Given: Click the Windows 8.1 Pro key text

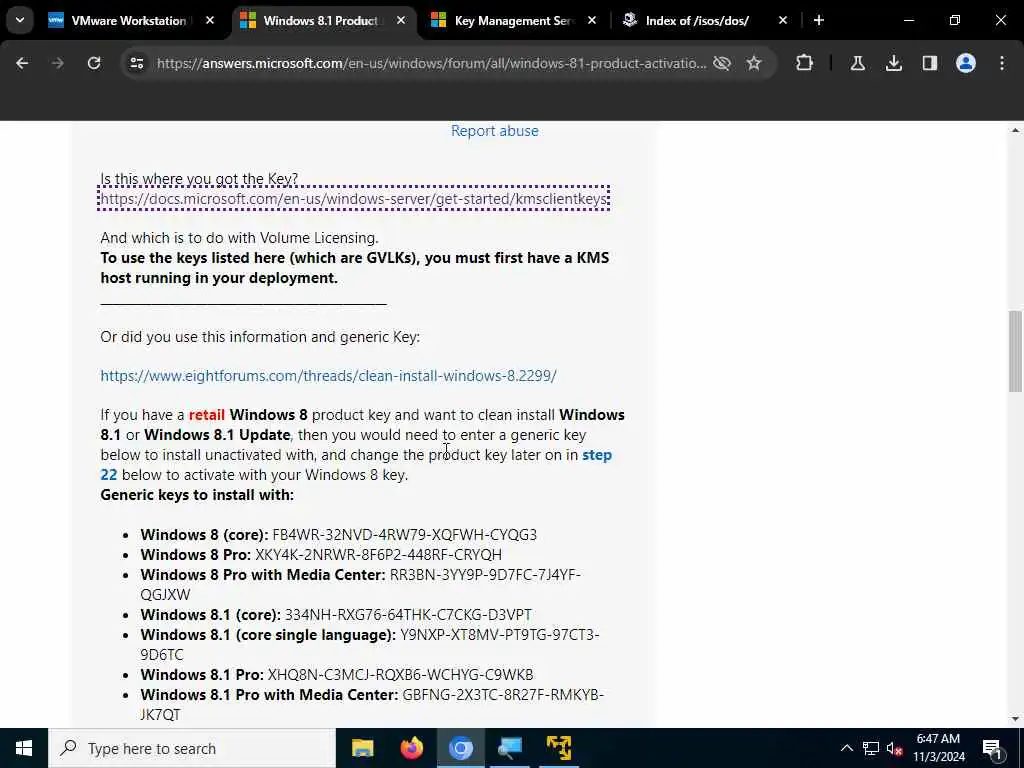Looking at the screenshot, I should coord(400,675).
